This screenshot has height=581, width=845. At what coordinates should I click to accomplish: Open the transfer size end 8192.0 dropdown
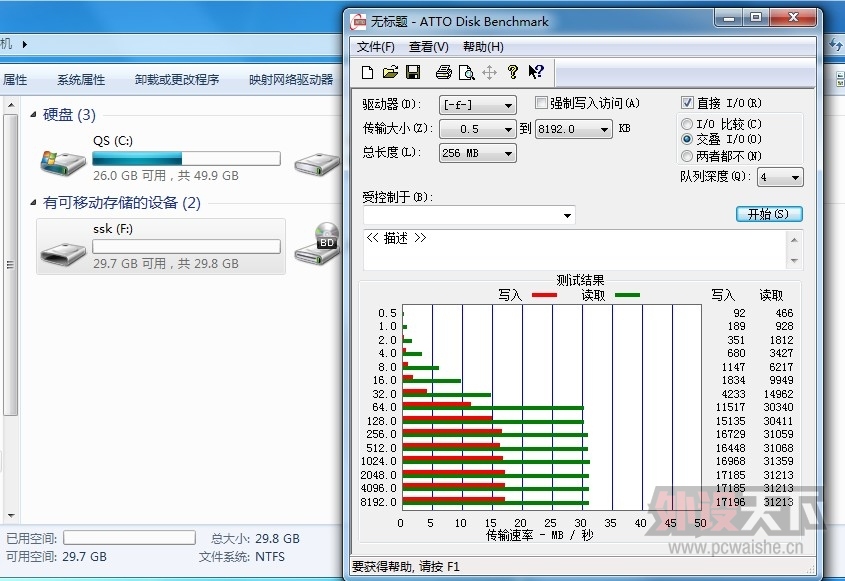573,129
